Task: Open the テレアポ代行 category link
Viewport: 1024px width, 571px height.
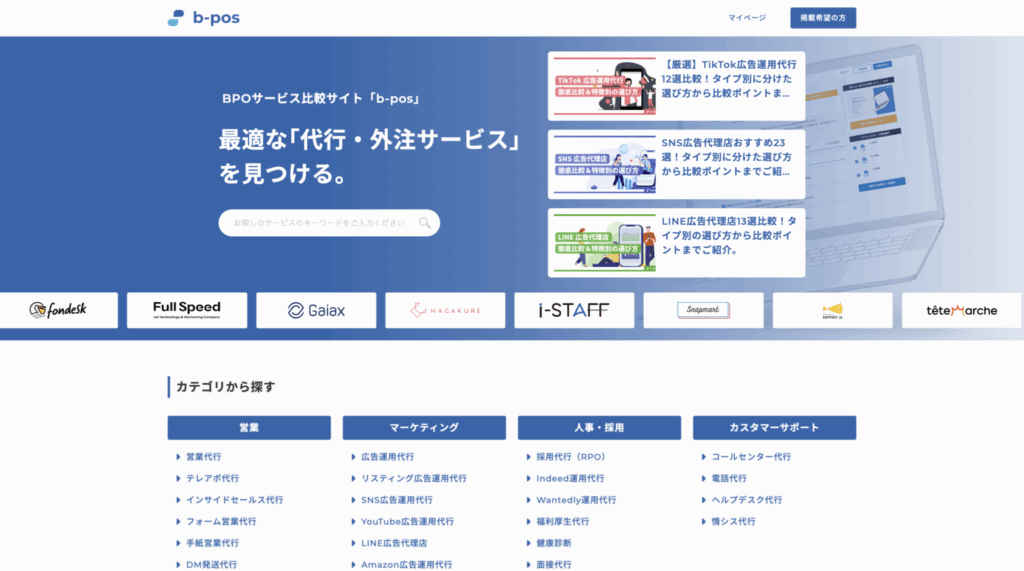Action: pos(212,478)
